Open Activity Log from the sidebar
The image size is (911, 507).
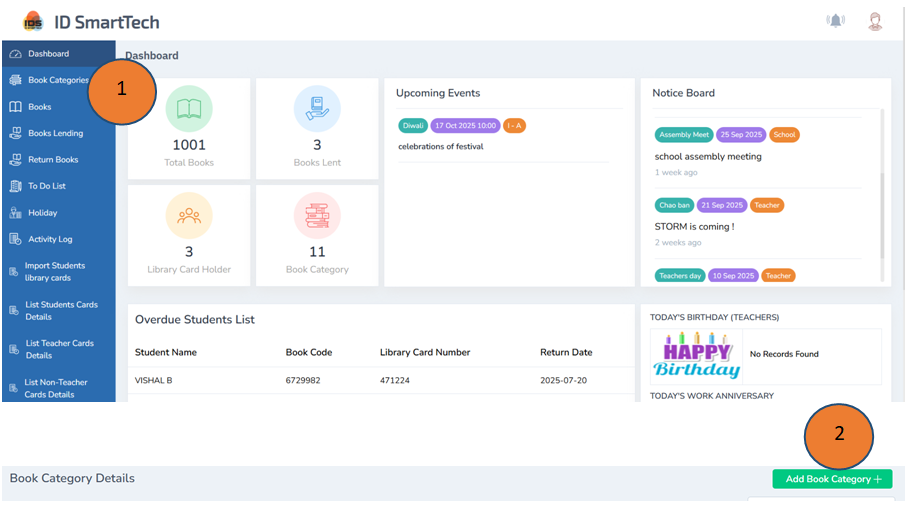pos(50,239)
